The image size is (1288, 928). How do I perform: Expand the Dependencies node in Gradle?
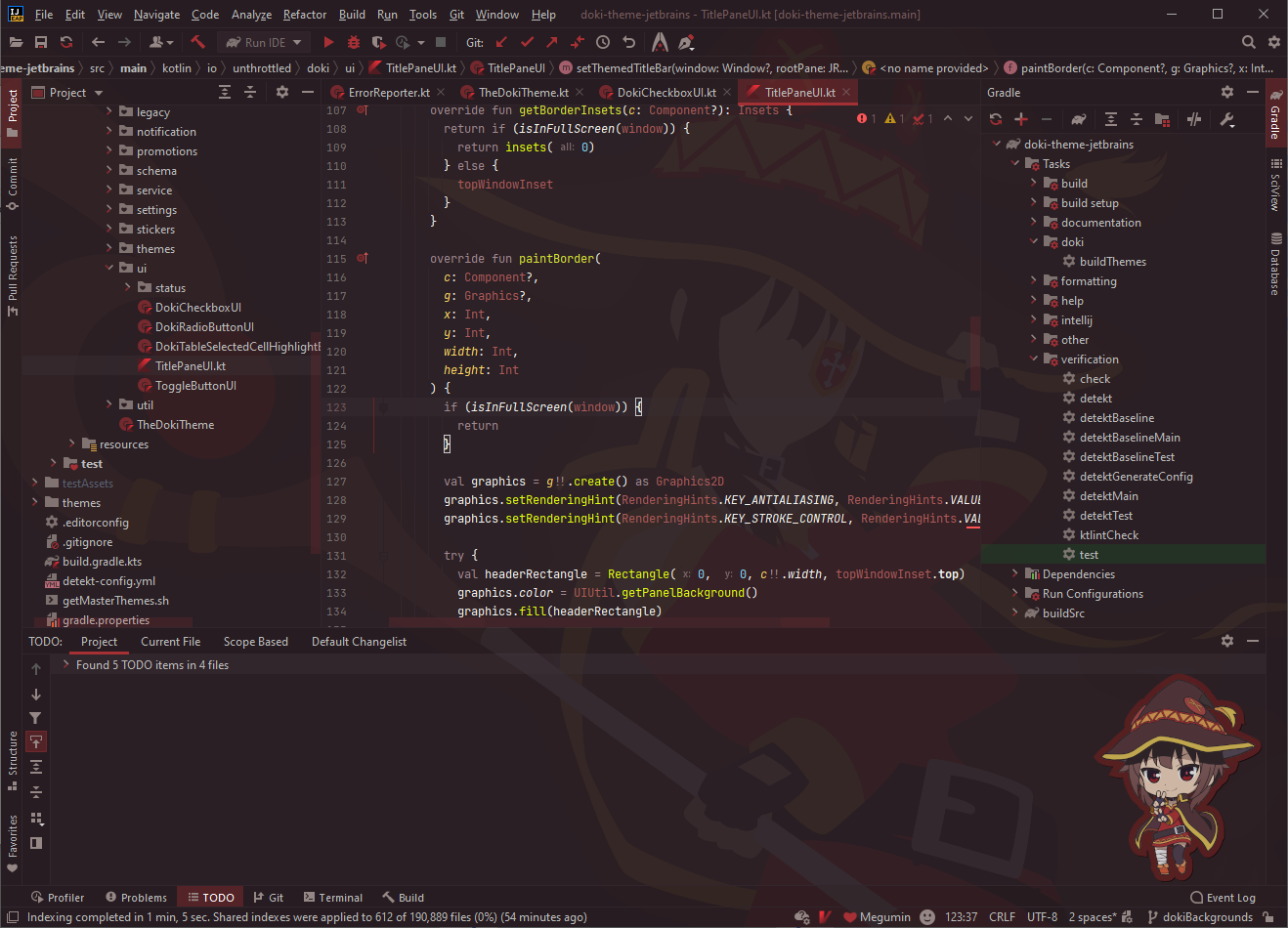(x=1015, y=573)
